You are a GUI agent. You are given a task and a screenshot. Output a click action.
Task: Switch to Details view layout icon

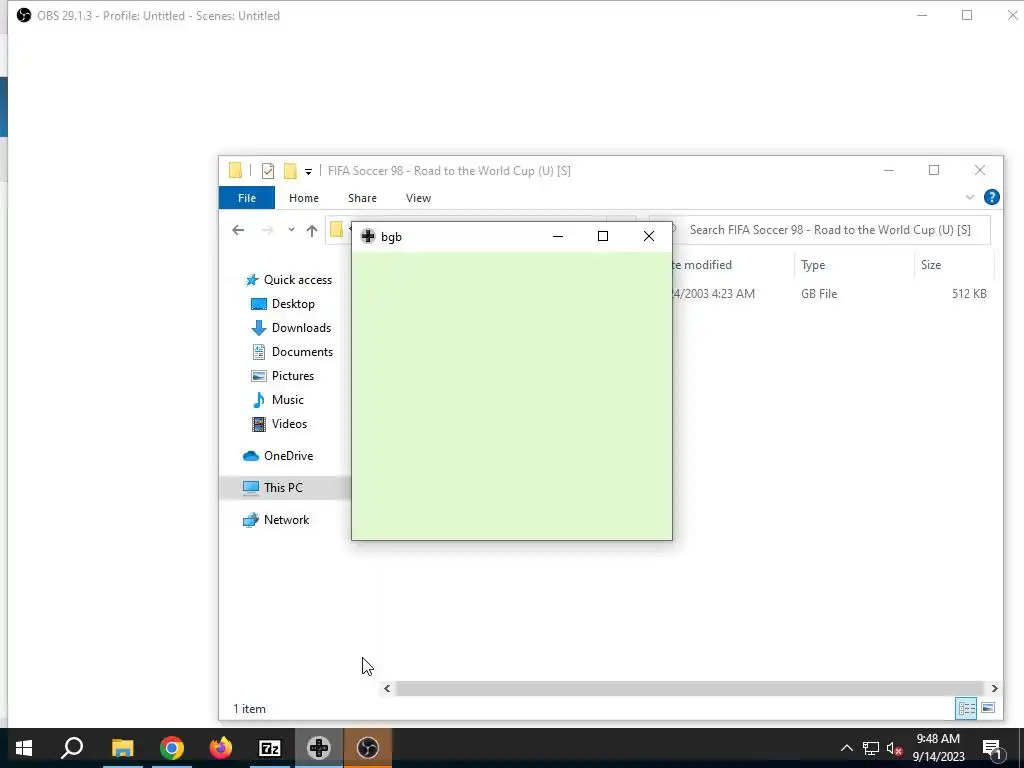(966, 709)
